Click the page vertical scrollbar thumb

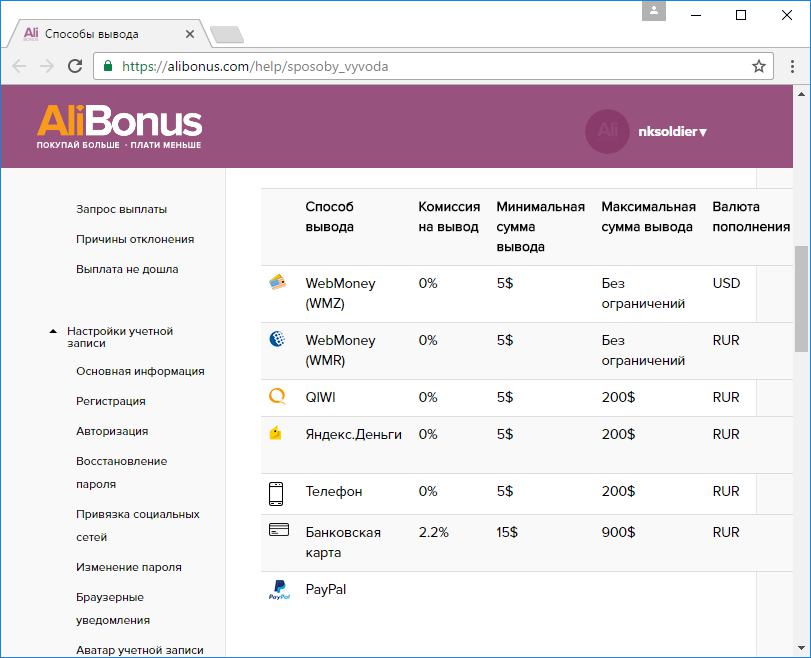tap(801, 299)
